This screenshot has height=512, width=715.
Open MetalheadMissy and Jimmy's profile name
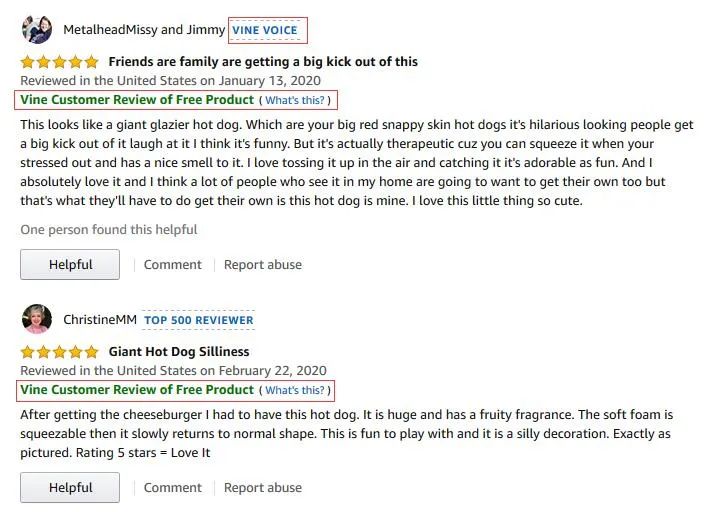(x=143, y=30)
